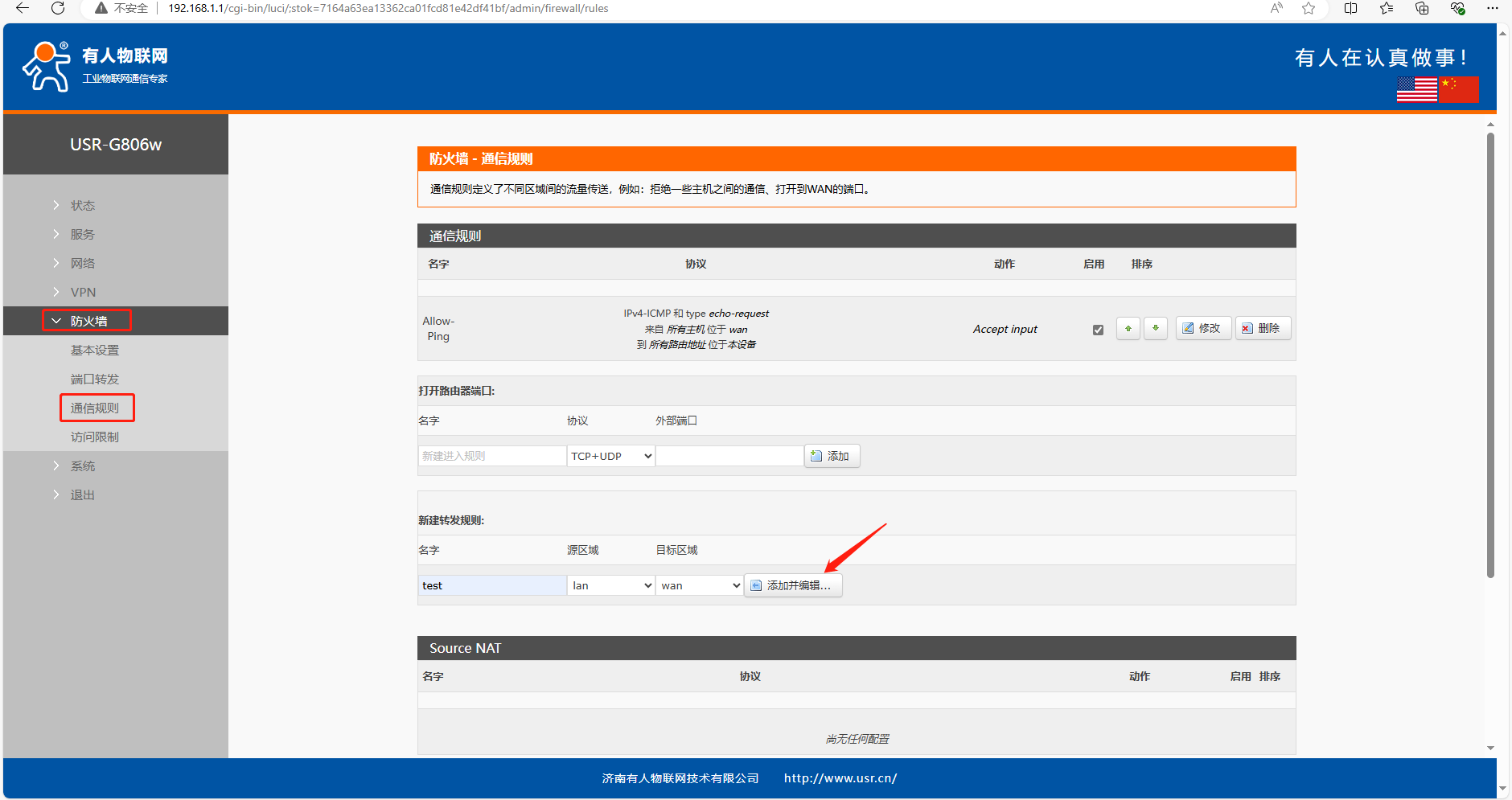
Task: Click the move-down arrow for Allow-Ping rule
Action: pyautogui.click(x=1155, y=329)
